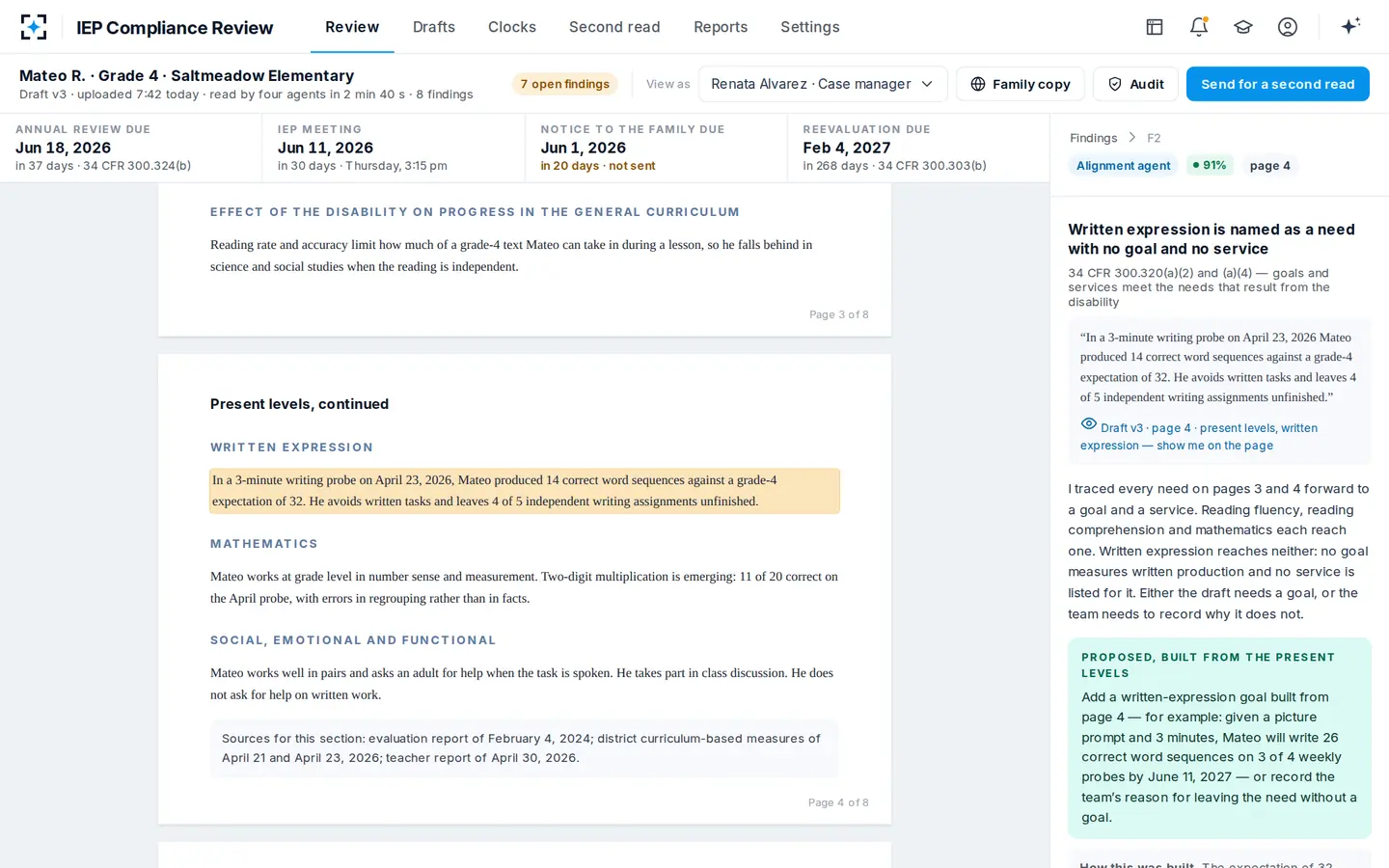Image resolution: width=1389 pixels, height=868 pixels.
Task: Click the Social, Emotional and Functional heading
Action: 353,640
